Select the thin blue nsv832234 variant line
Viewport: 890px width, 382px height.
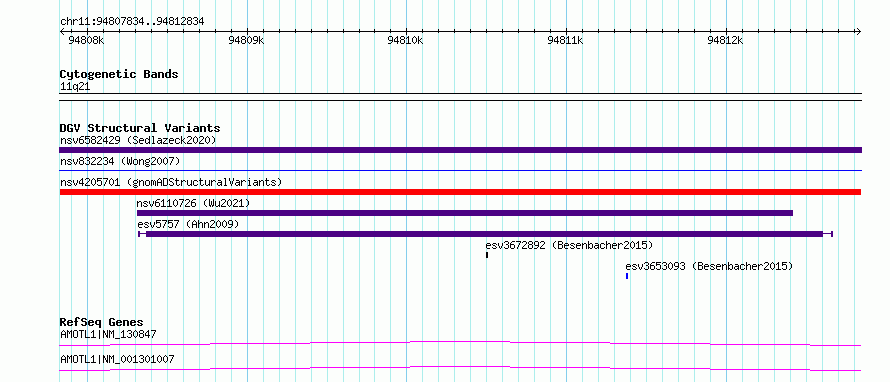point(460,170)
